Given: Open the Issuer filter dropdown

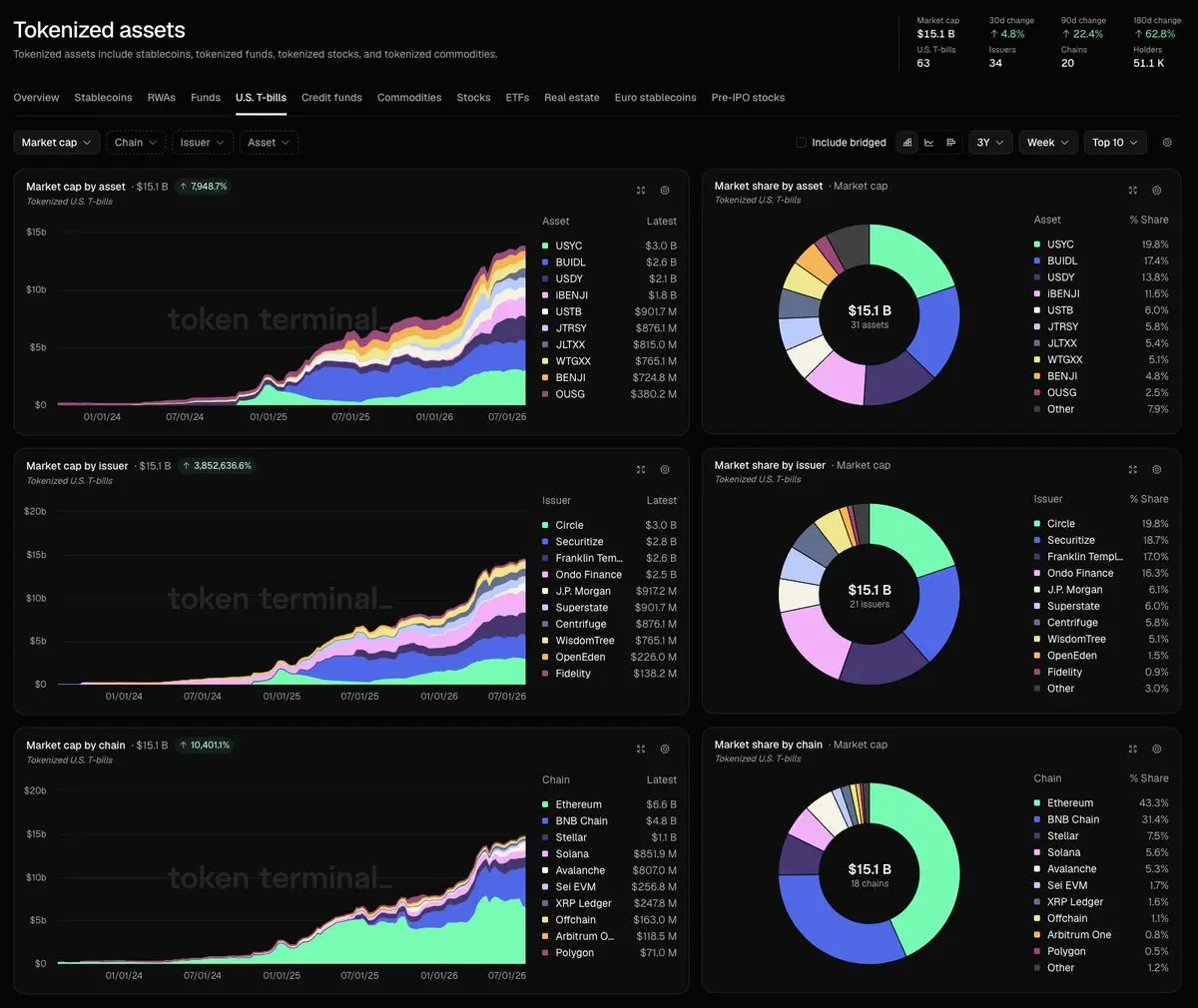Looking at the screenshot, I should pos(203,143).
